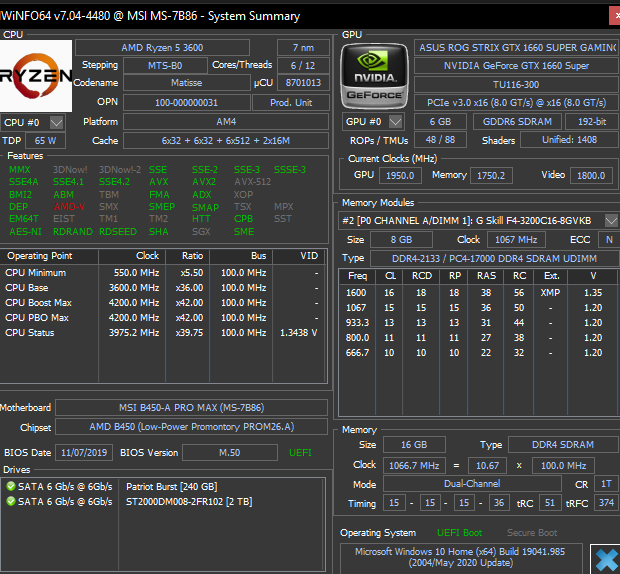Click the 6 GB video memory field
This screenshot has height=574, width=620.
click(x=440, y=122)
